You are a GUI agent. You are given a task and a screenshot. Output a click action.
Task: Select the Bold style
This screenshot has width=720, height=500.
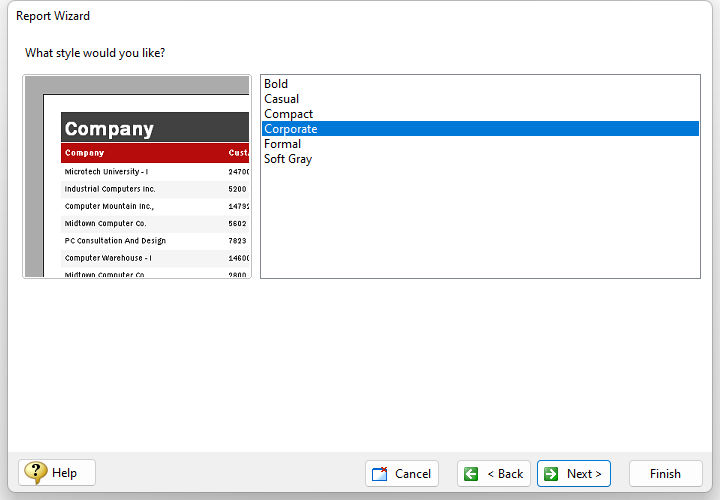point(480,84)
